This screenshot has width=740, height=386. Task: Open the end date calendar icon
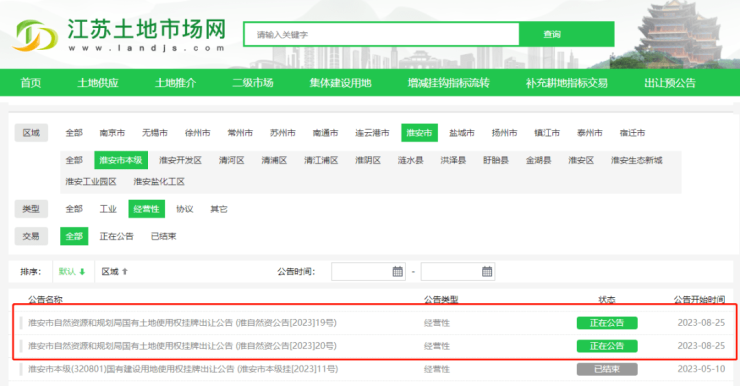(487, 271)
